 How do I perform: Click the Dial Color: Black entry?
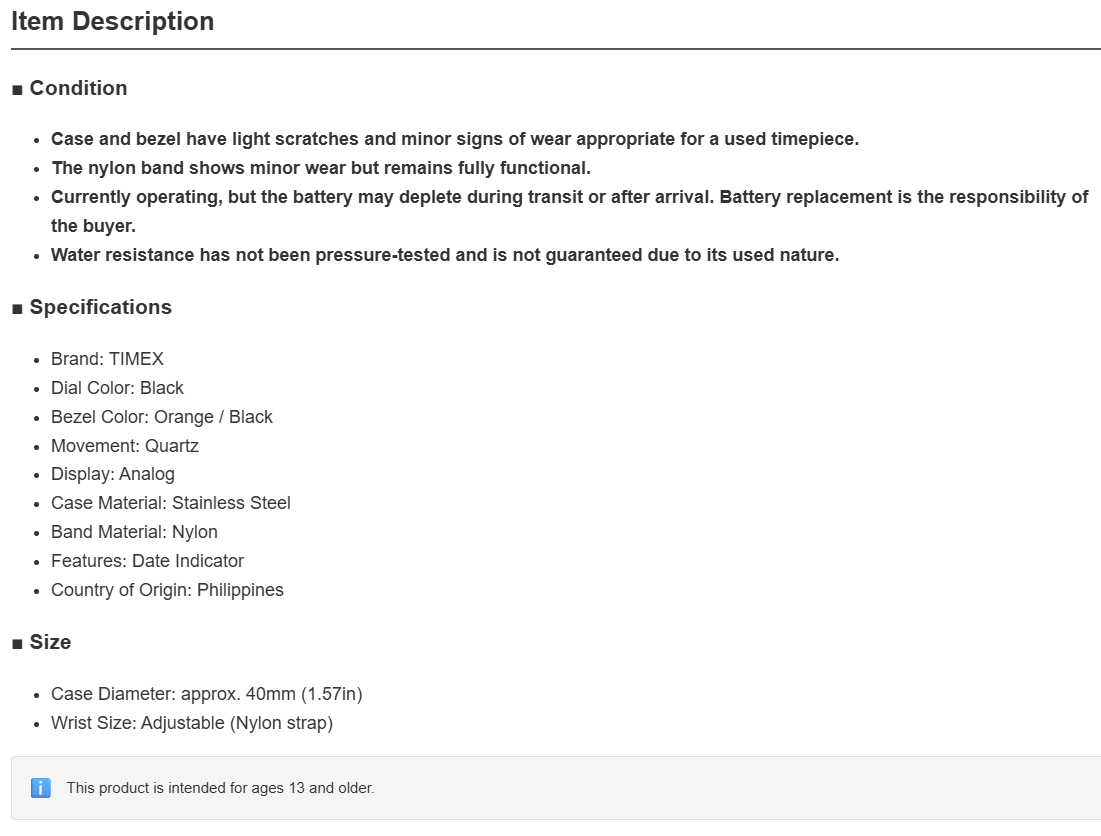pos(117,387)
